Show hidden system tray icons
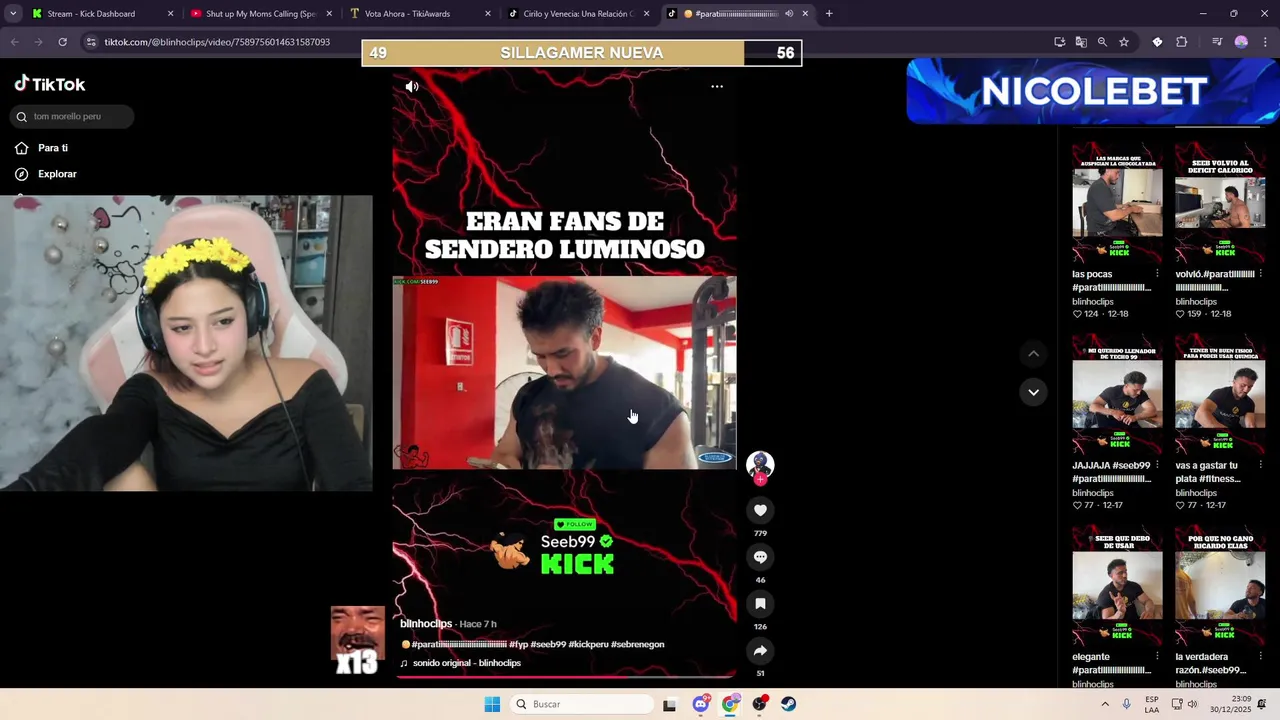The width and height of the screenshot is (1280, 720). (1105, 704)
